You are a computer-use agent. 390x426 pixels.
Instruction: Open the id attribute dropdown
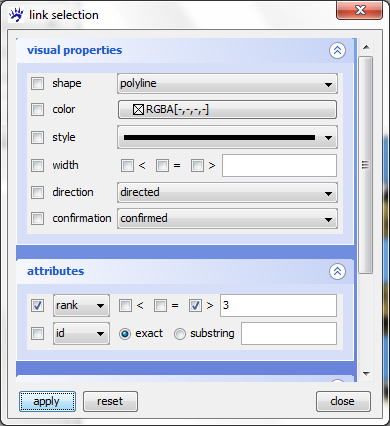(x=81, y=333)
